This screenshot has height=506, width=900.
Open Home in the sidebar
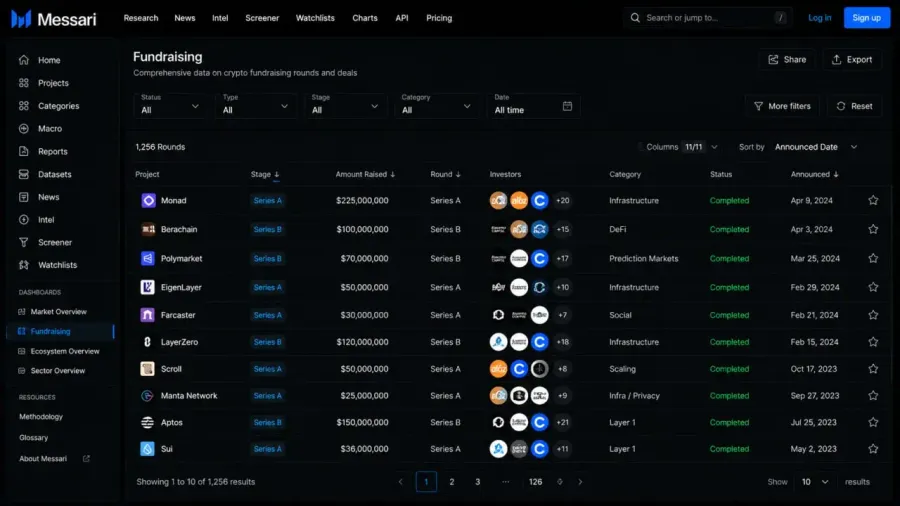click(40, 60)
